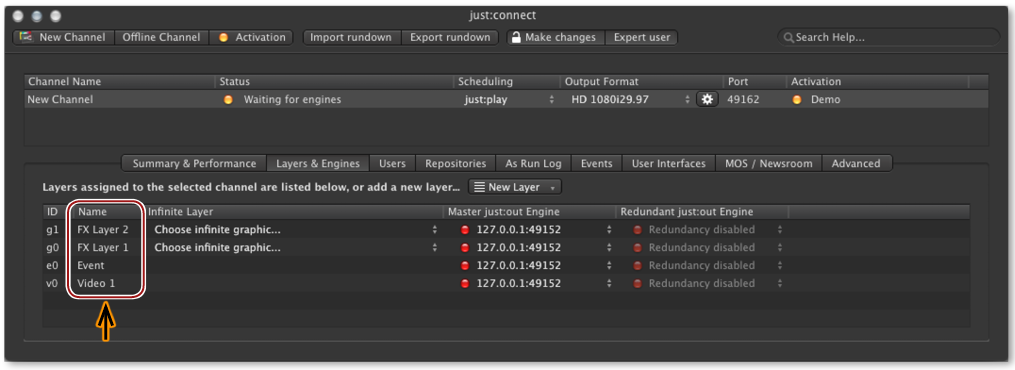Open the Users tab
1015x370 pixels.
[392, 164]
